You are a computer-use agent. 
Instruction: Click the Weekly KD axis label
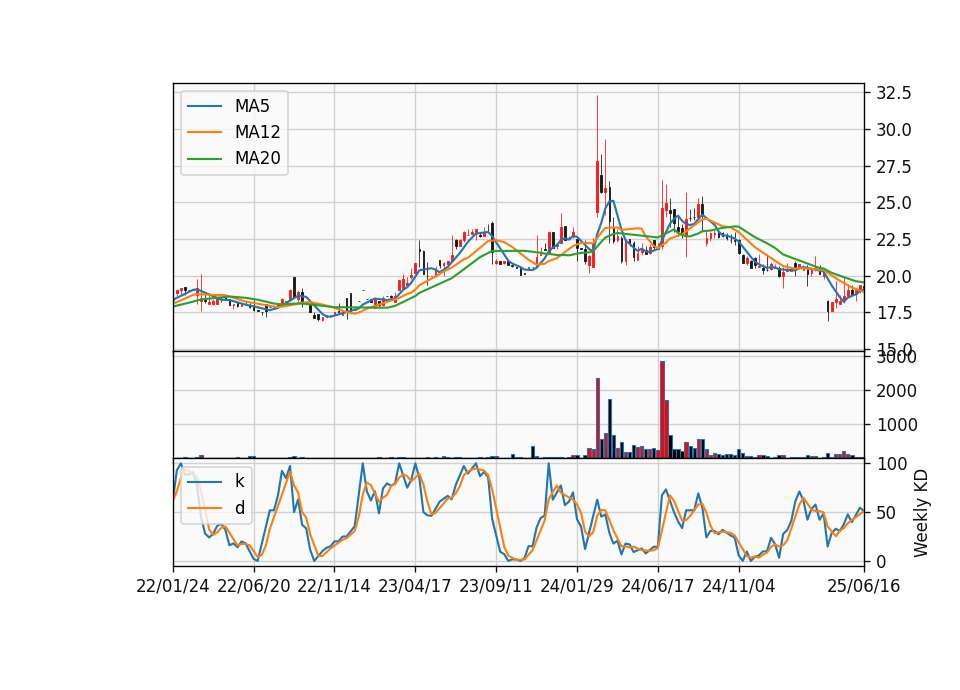[921, 513]
